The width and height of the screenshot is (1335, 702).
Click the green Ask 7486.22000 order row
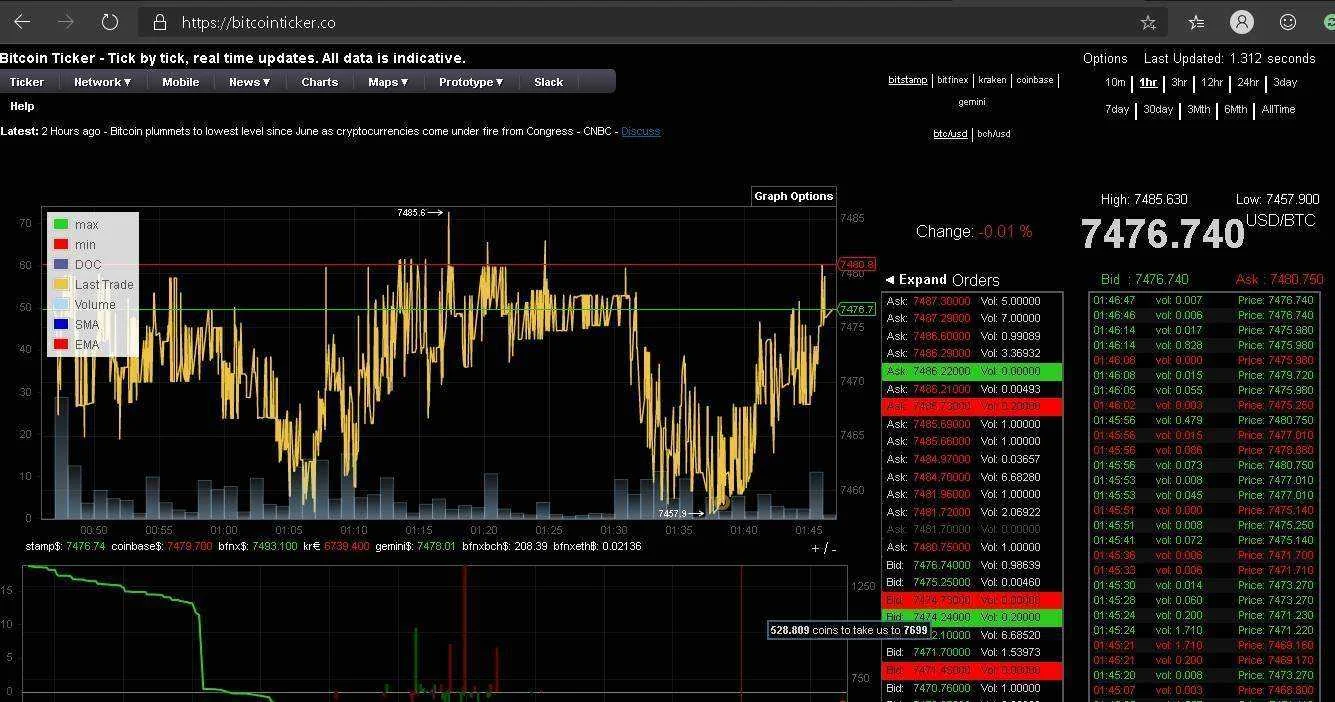(x=972, y=371)
